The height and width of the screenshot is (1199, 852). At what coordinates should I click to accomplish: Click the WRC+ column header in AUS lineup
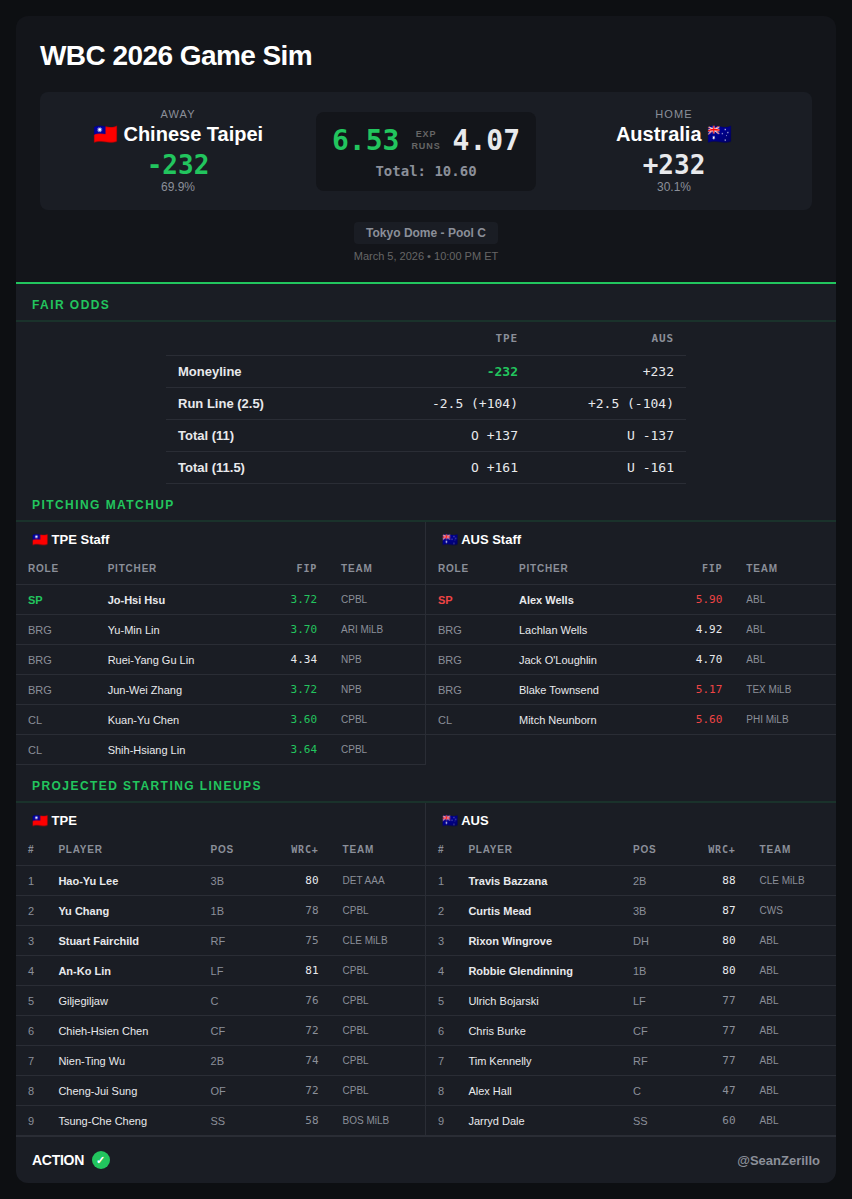[721, 849]
